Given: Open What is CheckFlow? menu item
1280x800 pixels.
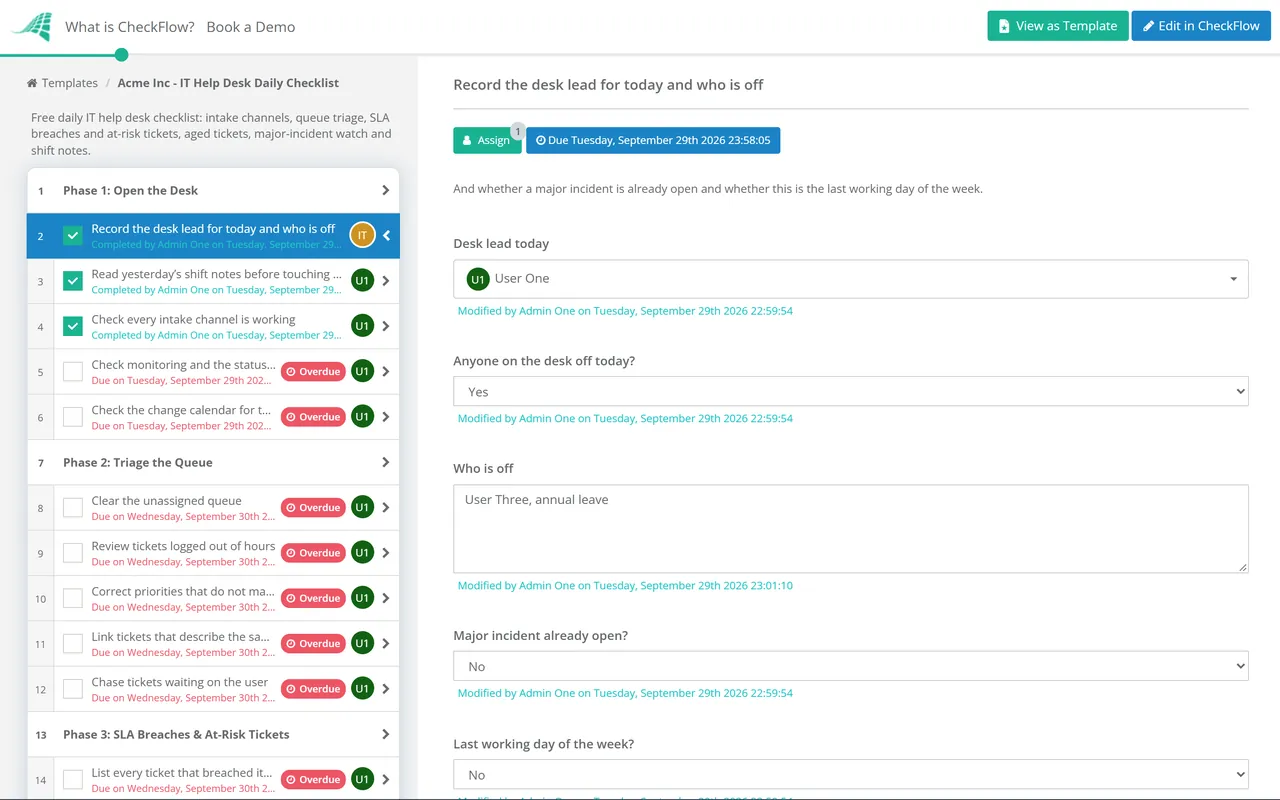Looking at the screenshot, I should pos(130,27).
